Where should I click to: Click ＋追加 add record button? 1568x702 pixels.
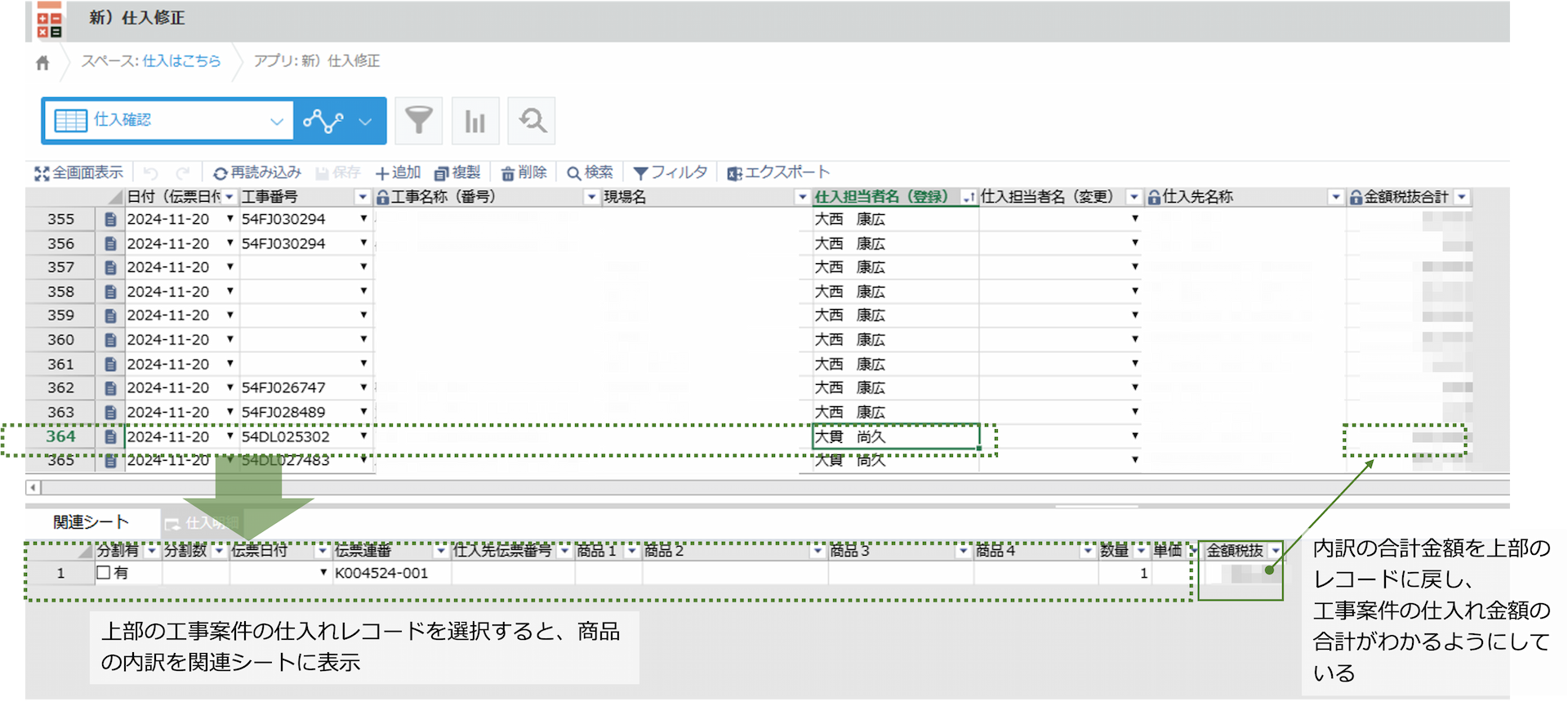[398, 173]
